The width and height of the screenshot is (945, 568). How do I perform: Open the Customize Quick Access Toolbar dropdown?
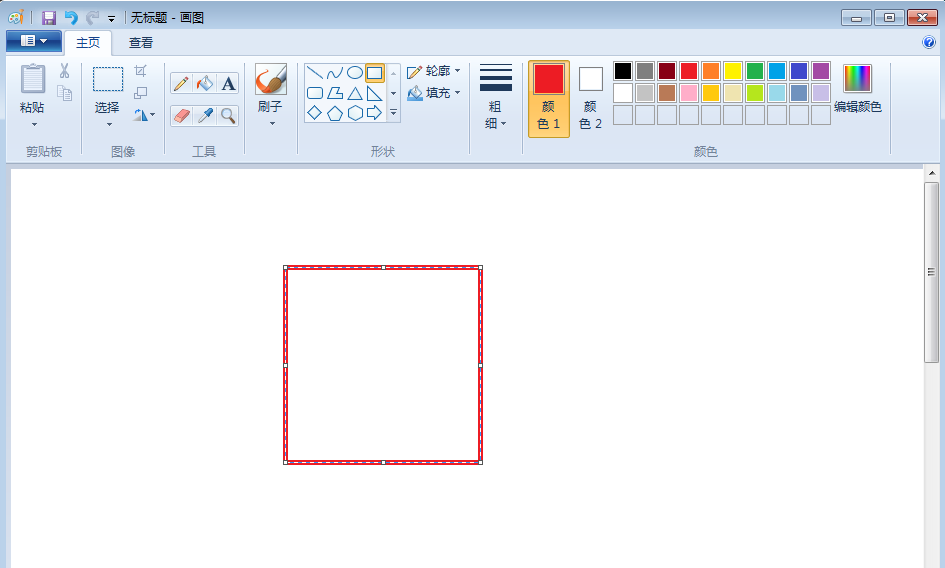click(x=111, y=19)
